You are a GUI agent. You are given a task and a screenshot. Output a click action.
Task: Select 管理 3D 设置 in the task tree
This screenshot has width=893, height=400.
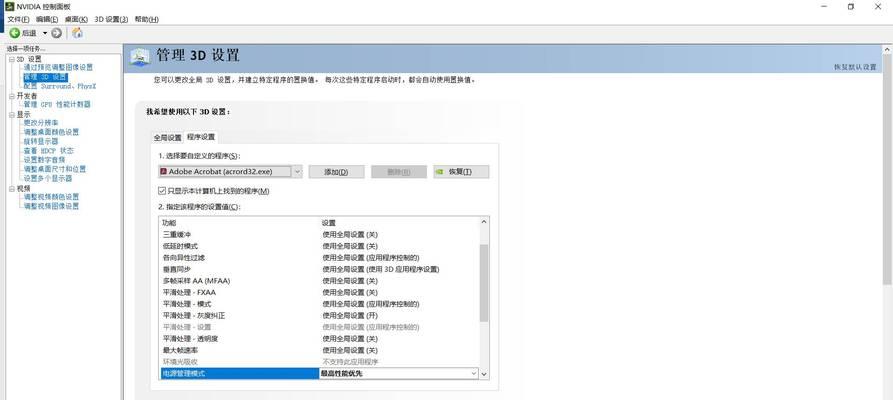45,76
